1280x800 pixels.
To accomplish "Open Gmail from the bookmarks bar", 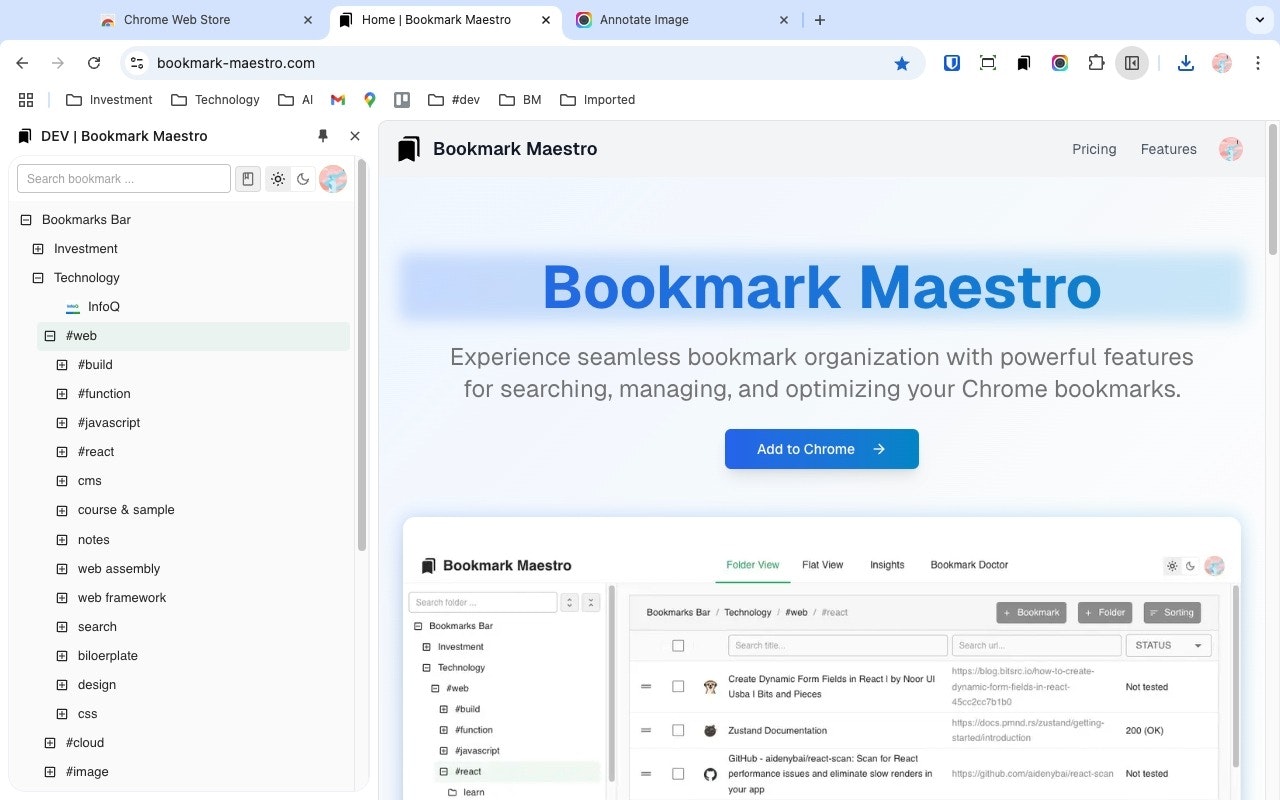I will click(337, 99).
